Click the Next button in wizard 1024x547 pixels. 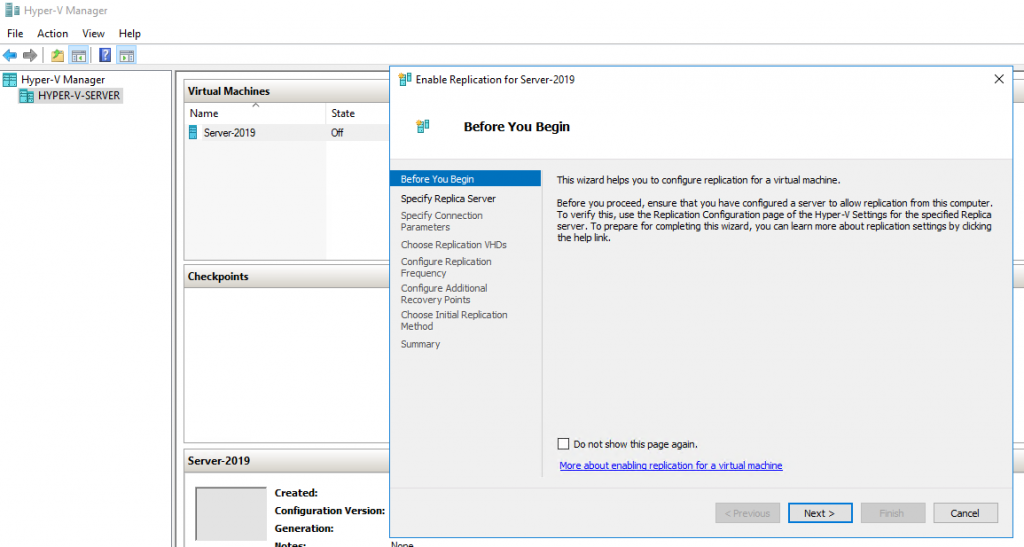(x=820, y=513)
